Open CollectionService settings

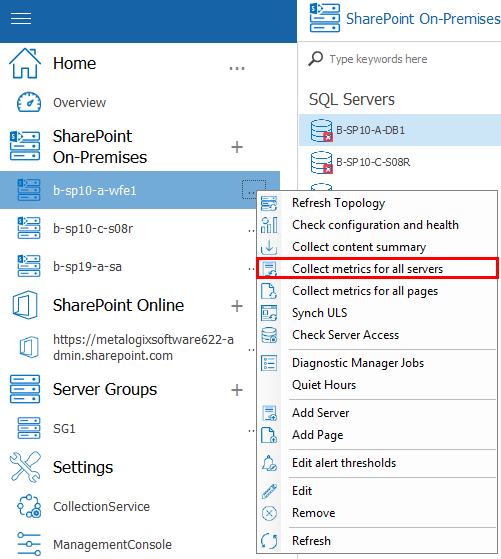pos(101,507)
